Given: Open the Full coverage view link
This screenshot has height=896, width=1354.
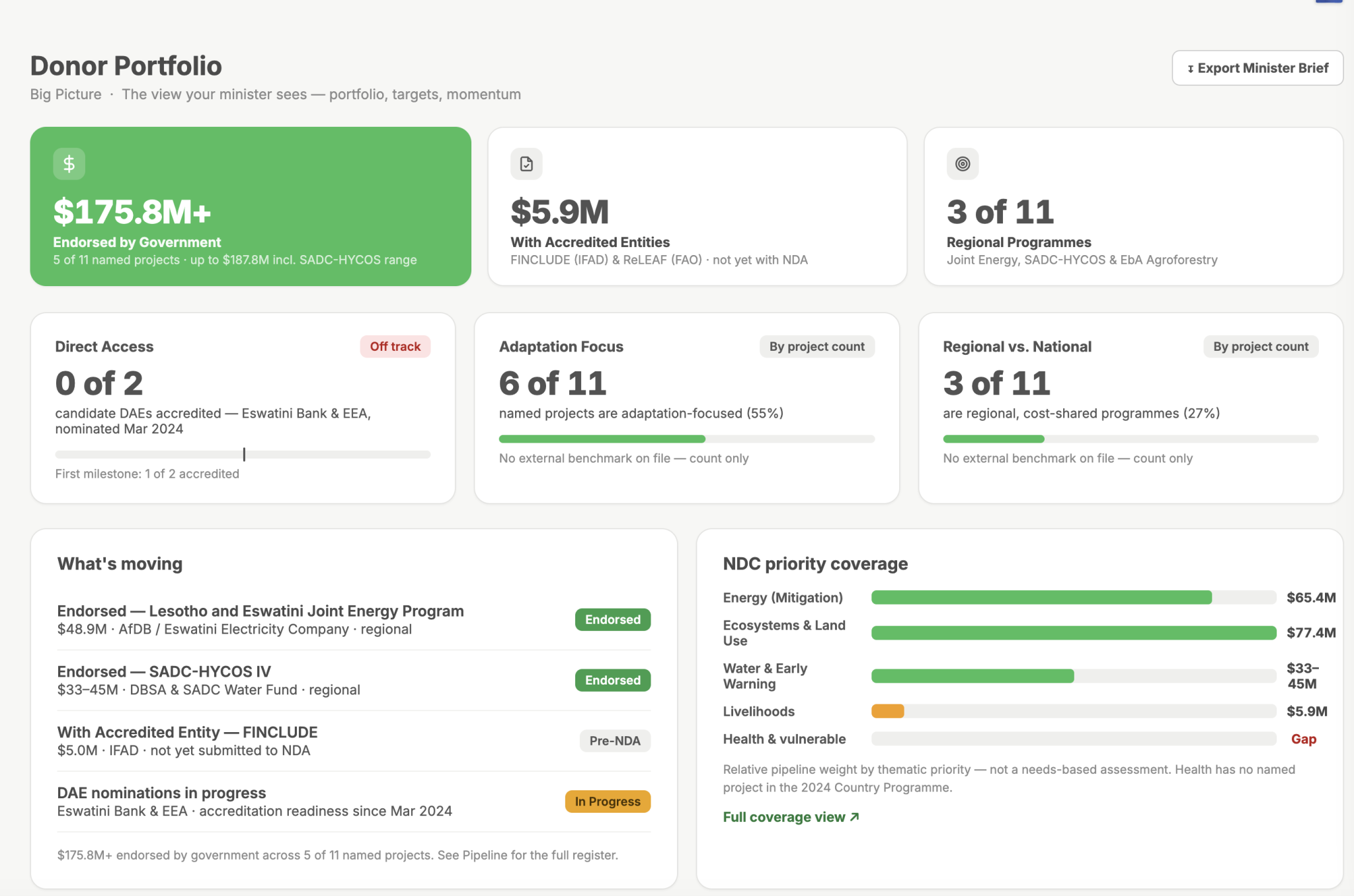Looking at the screenshot, I should pyautogui.click(x=791, y=817).
